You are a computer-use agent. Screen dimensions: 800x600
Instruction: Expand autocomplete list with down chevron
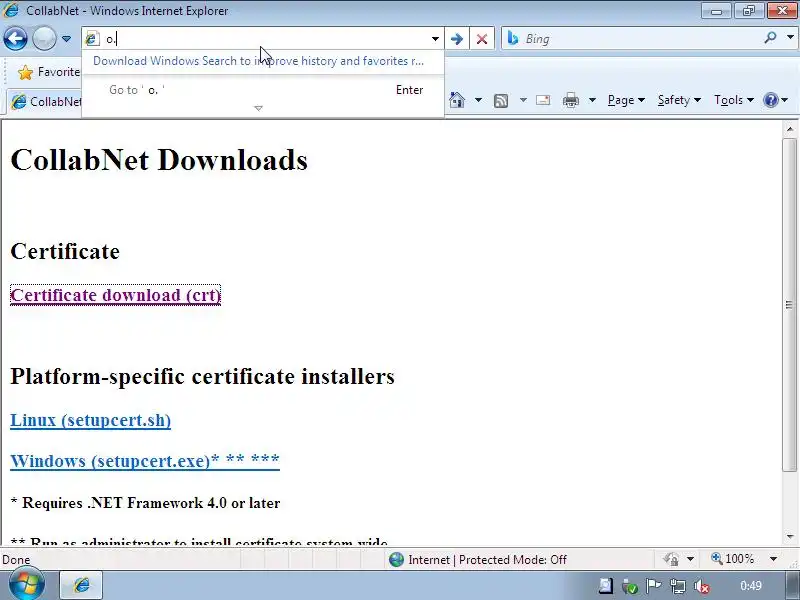coord(259,108)
